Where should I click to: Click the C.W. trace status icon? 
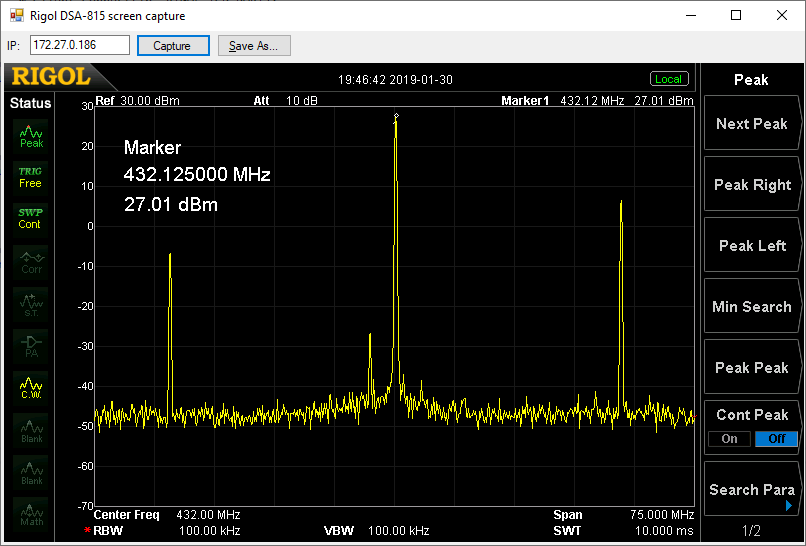(31, 388)
